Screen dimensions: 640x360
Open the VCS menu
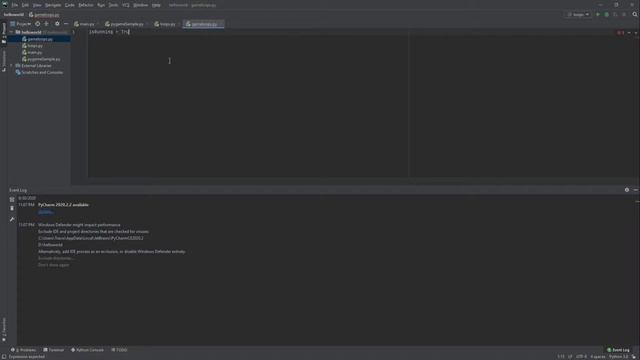(126, 5)
